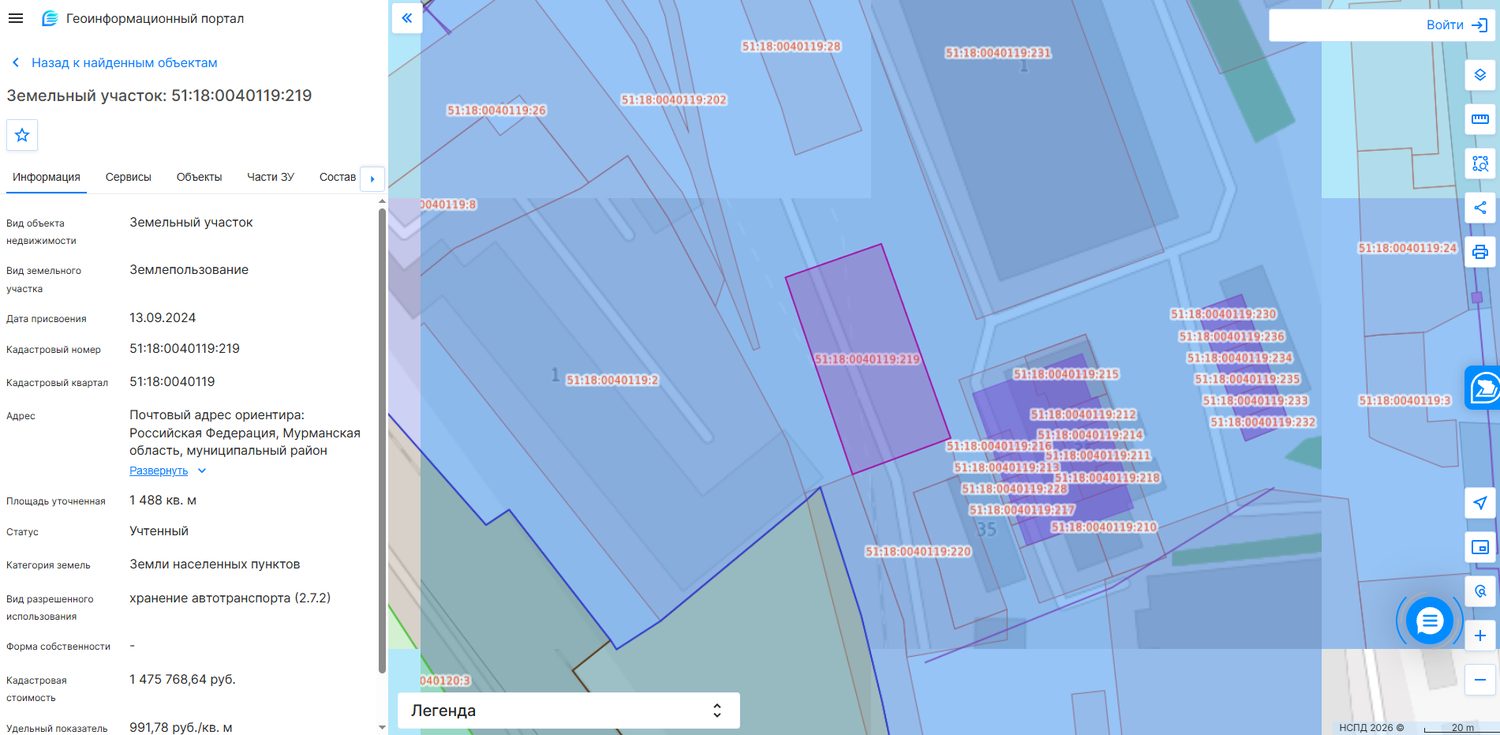This screenshot has width=1500, height=735.
Task: Open the Объекты tab
Action: pyautogui.click(x=199, y=177)
